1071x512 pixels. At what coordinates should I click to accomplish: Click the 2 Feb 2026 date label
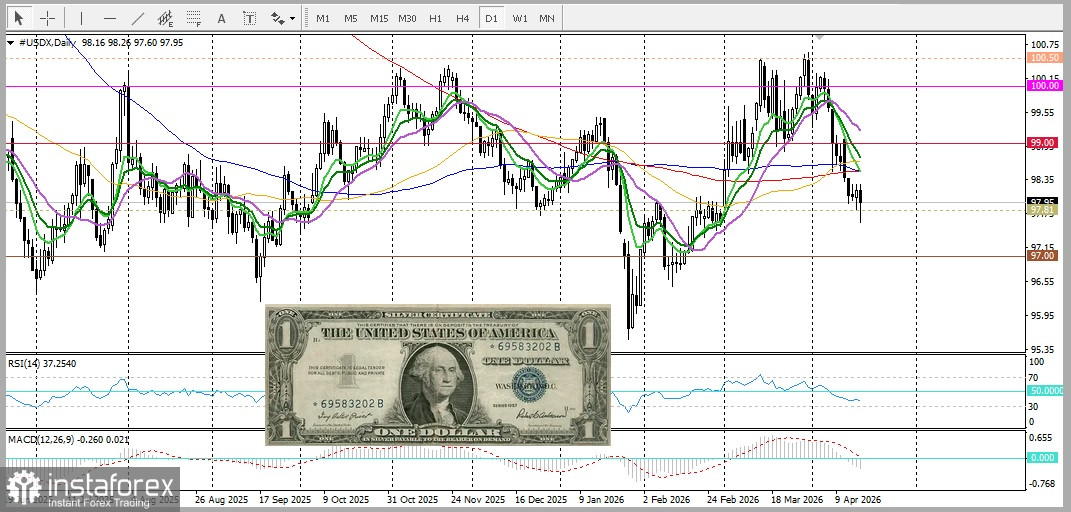668,500
